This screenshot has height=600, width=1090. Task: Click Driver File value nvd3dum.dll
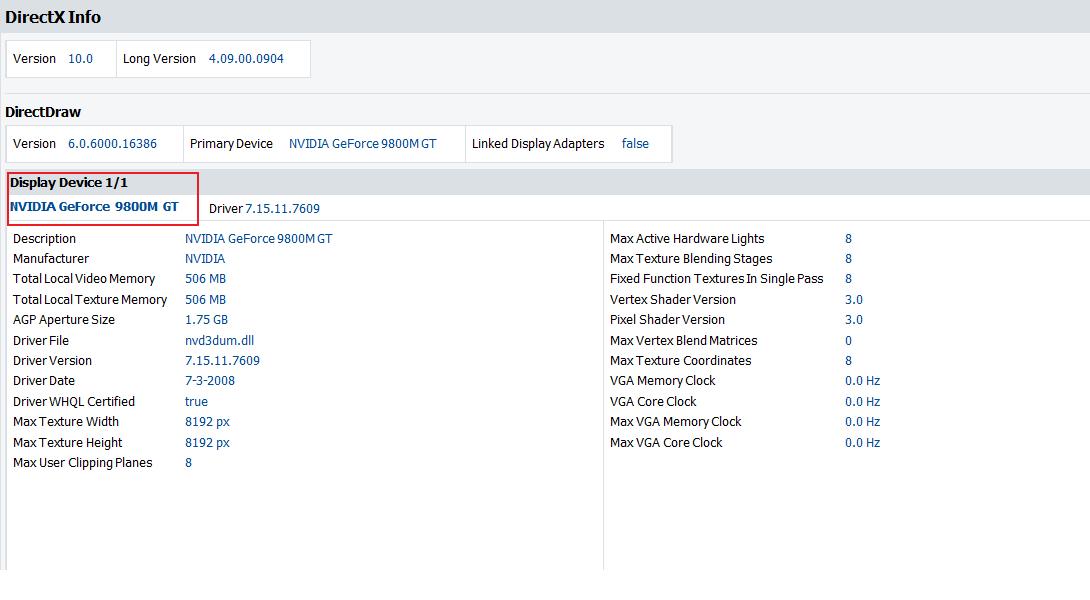pyautogui.click(x=219, y=341)
